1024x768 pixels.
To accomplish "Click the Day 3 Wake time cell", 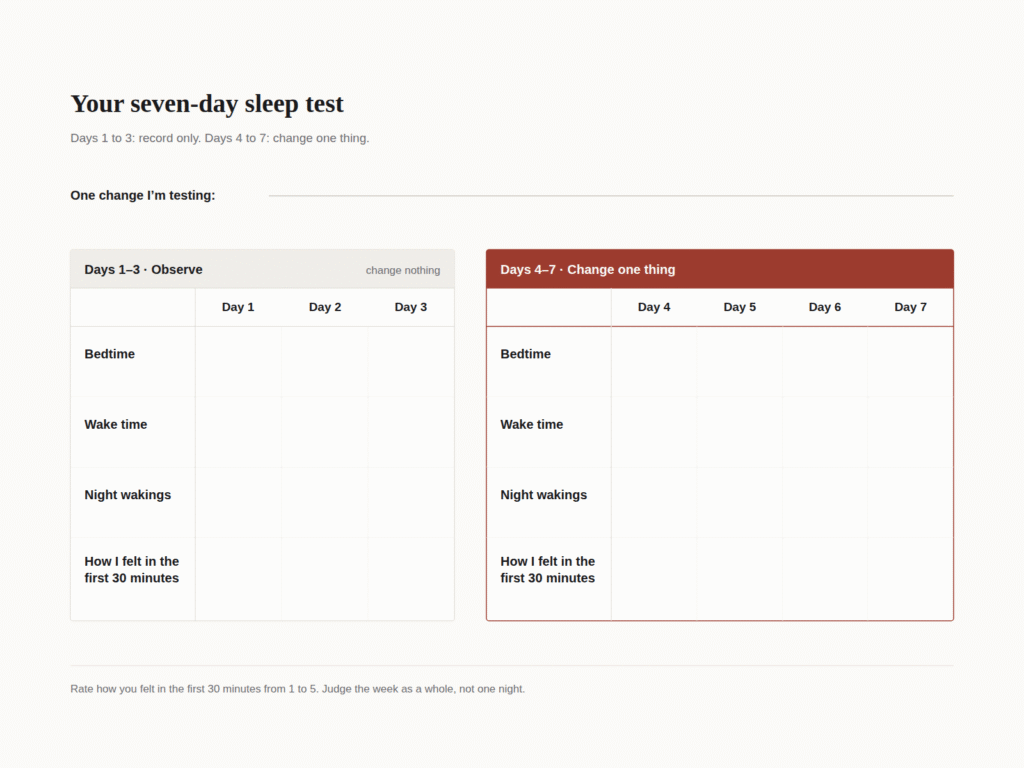I will [x=411, y=432].
